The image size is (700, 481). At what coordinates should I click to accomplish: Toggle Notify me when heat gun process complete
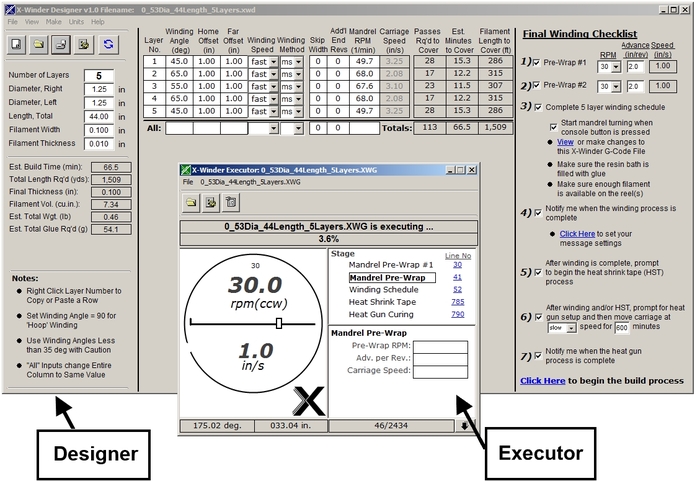point(538,356)
